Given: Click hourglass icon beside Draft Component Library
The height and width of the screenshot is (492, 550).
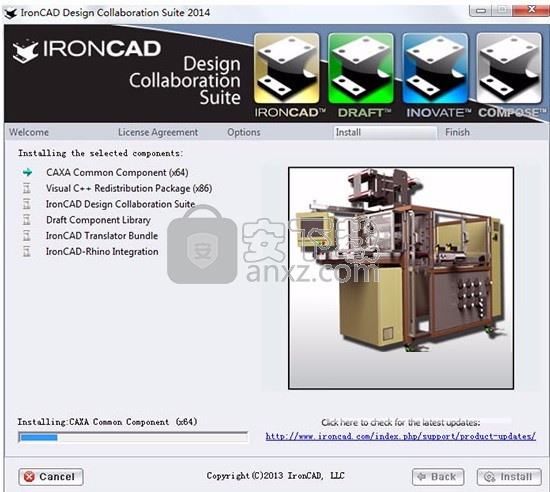Looking at the screenshot, I should coord(27,220).
